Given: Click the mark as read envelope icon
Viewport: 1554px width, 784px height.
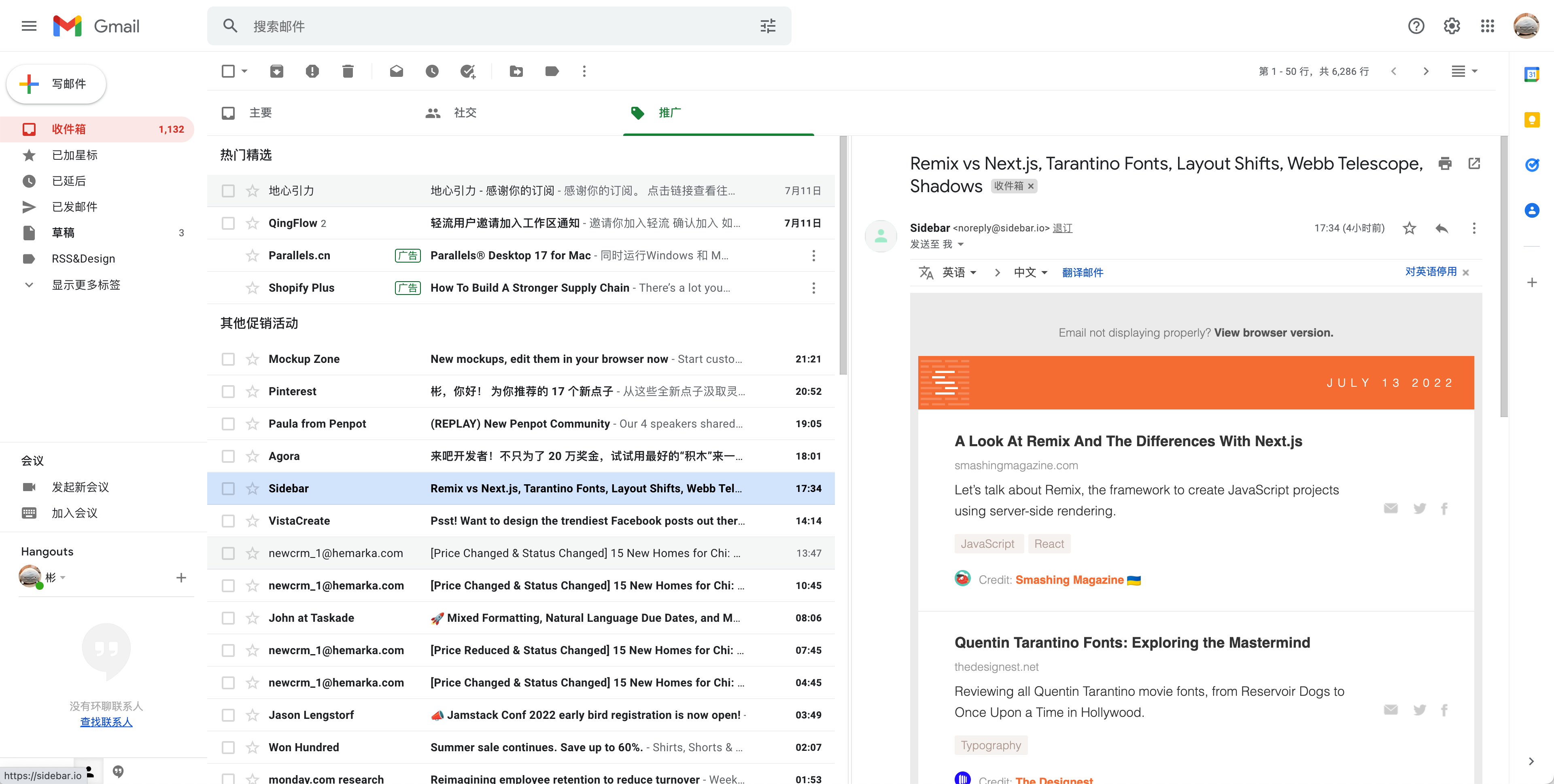Looking at the screenshot, I should point(396,71).
